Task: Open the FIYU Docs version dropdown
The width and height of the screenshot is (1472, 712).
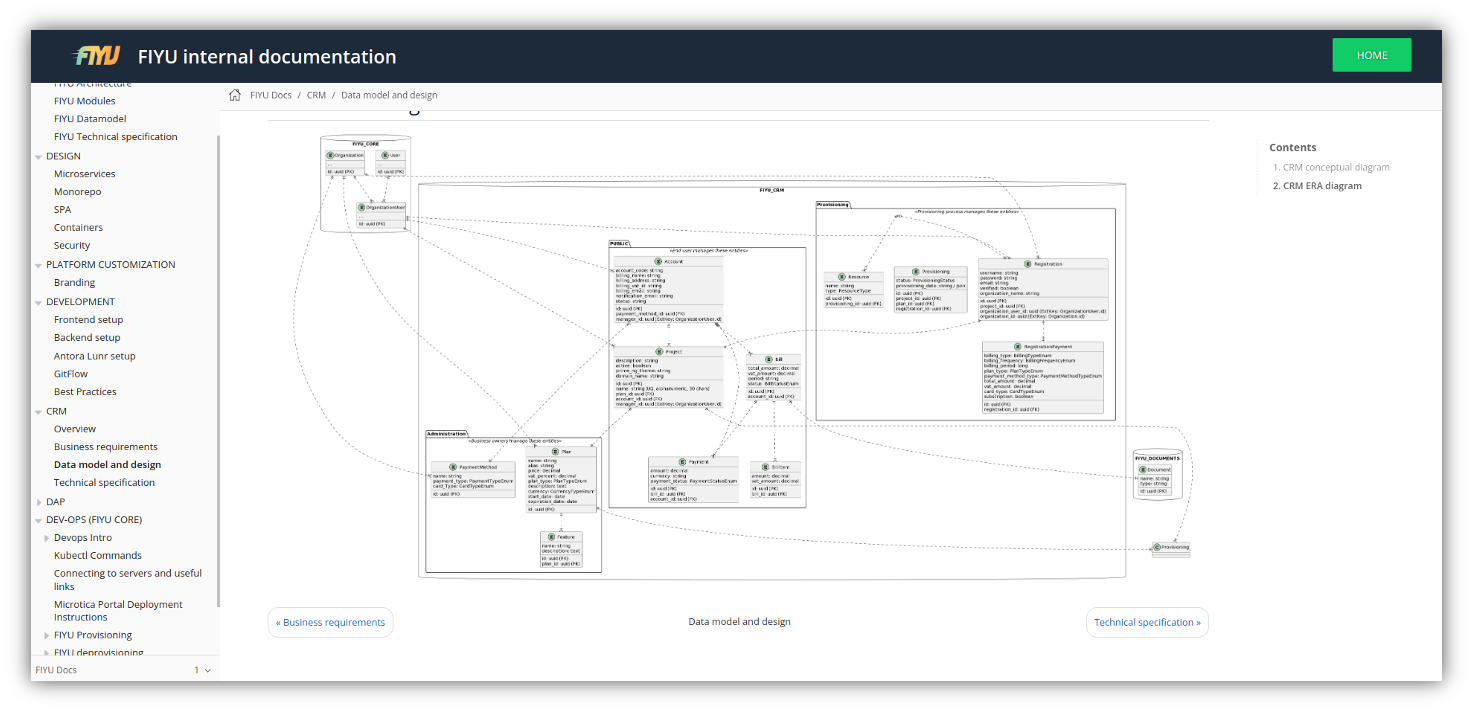Action: coord(202,670)
